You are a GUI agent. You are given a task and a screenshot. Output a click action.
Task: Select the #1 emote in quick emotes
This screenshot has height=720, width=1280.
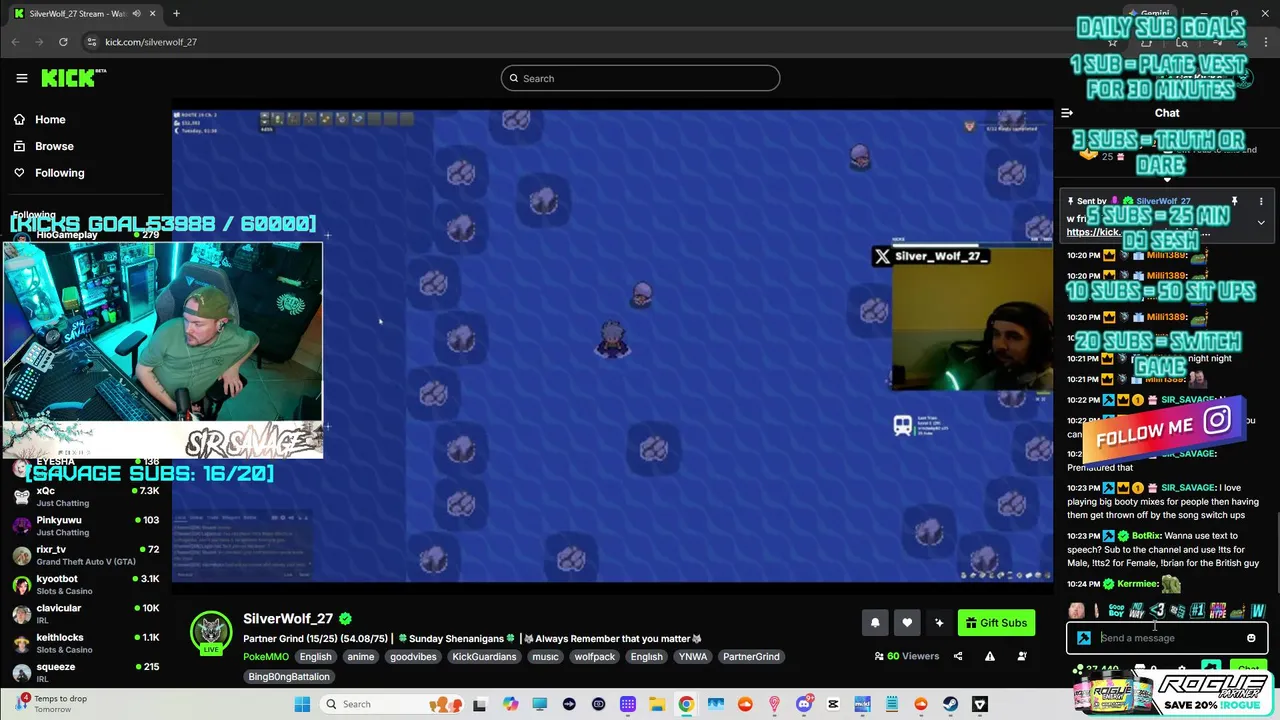pos(1197,611)
